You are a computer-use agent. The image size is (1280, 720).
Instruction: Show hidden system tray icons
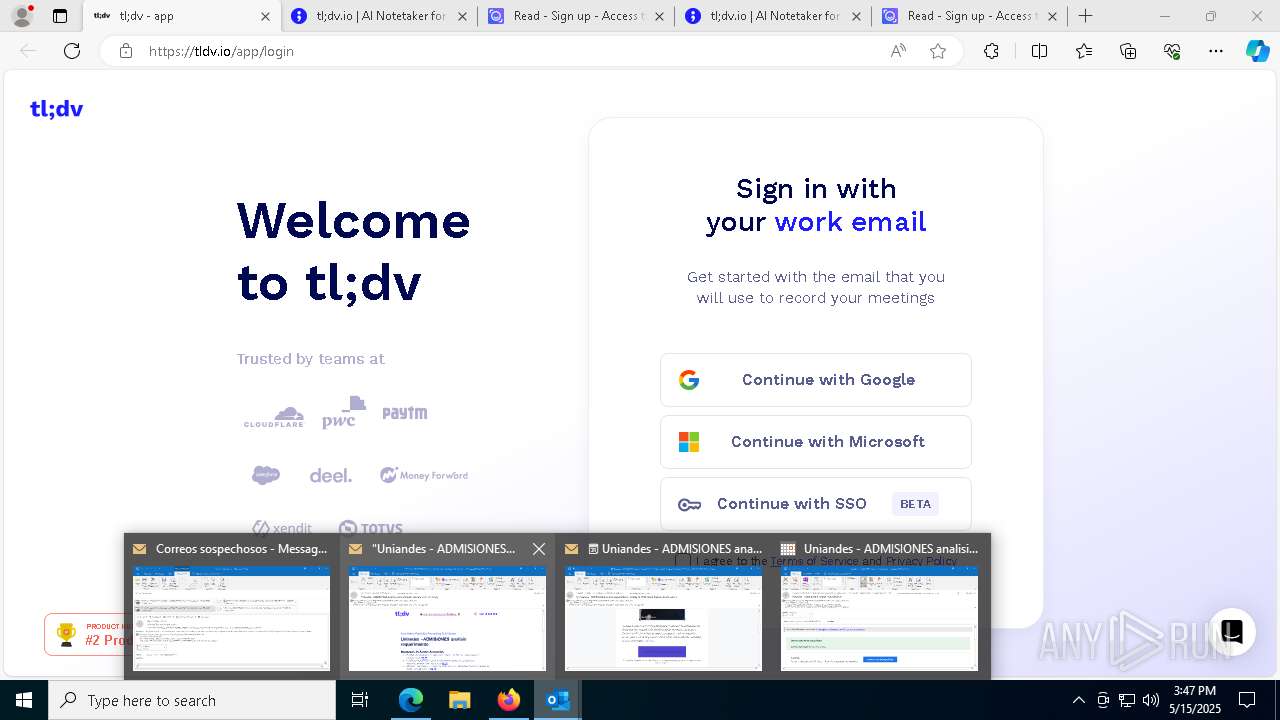(1078, 700)
